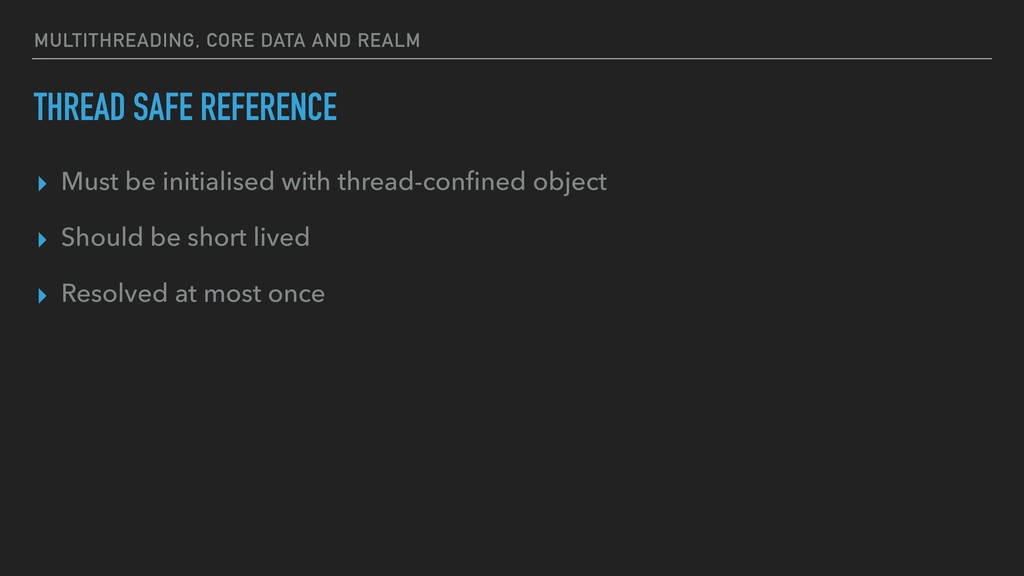
Task: Click "CORE DATA" in the header text
Action: (256, 40)
